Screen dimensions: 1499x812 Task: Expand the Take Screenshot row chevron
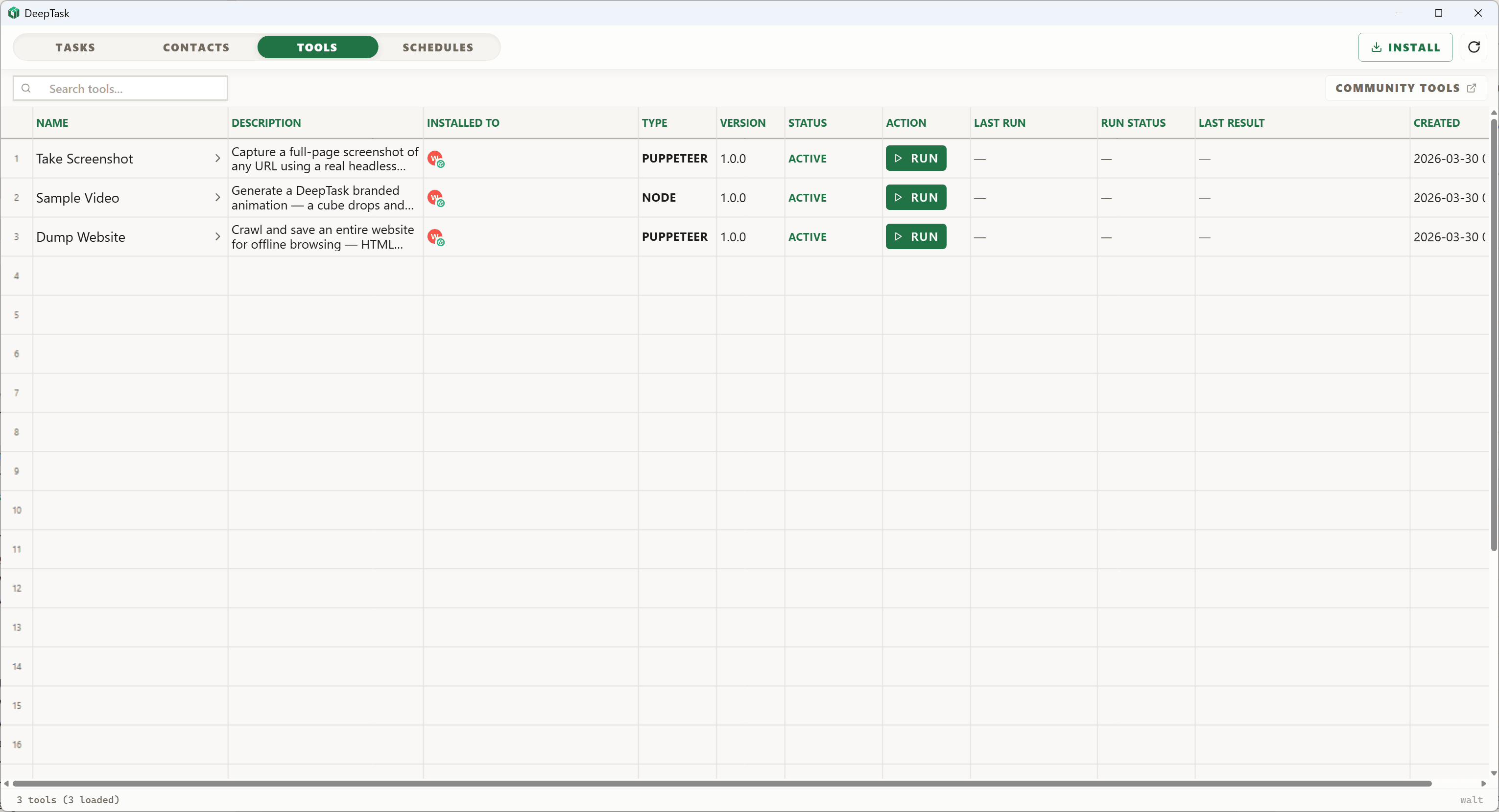pyautogui.click(x=217, y=158)
